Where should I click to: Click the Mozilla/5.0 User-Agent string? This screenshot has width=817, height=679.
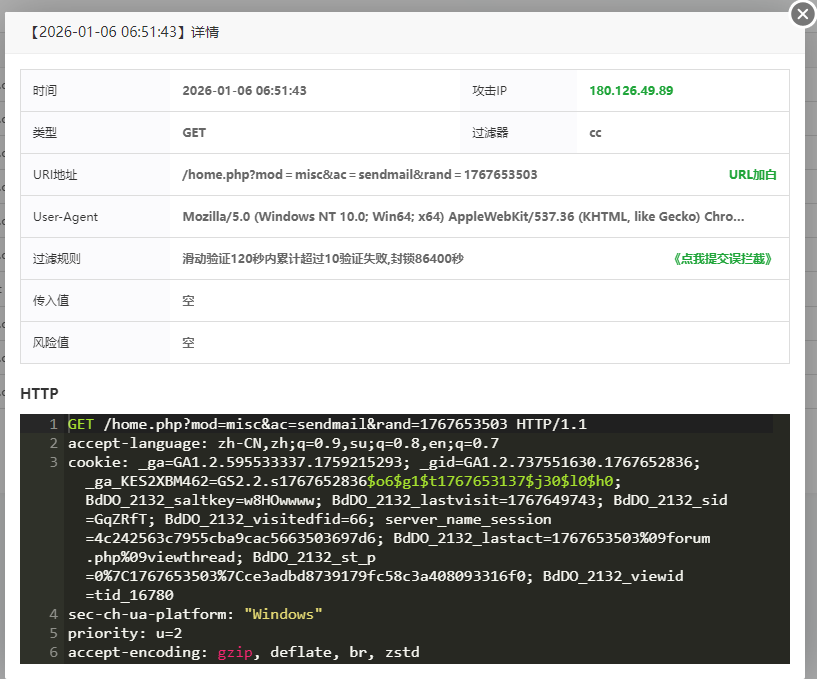coord(463,217)
